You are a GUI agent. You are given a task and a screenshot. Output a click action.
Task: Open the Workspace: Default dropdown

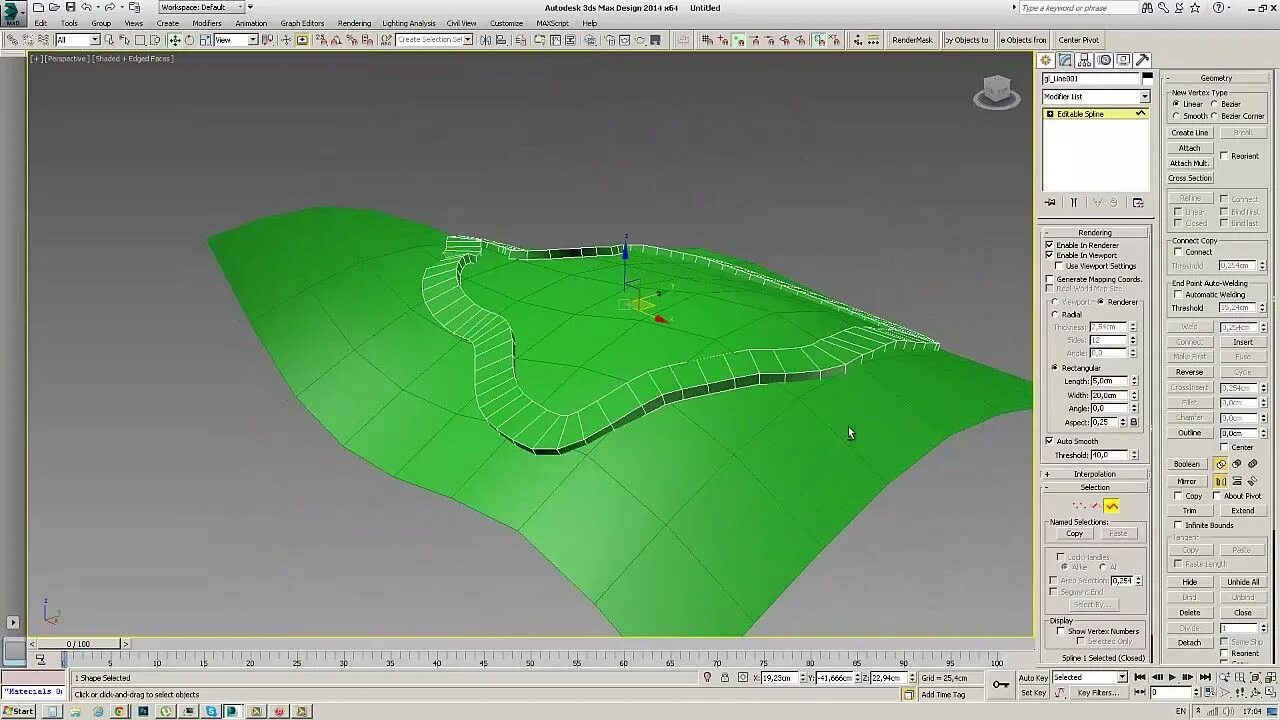(x=203, y=7)
